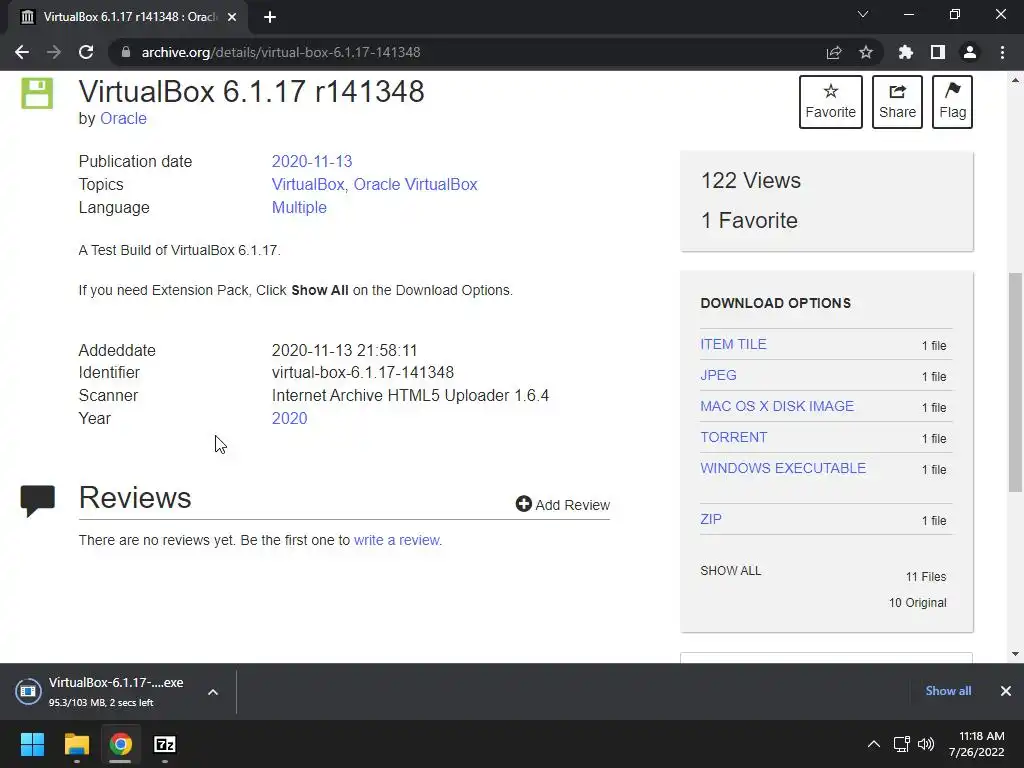Screen dimensions: 1024x768
Task: Download the WINDOWS EXECUTABLE file
Action: (x=783, y=468)
